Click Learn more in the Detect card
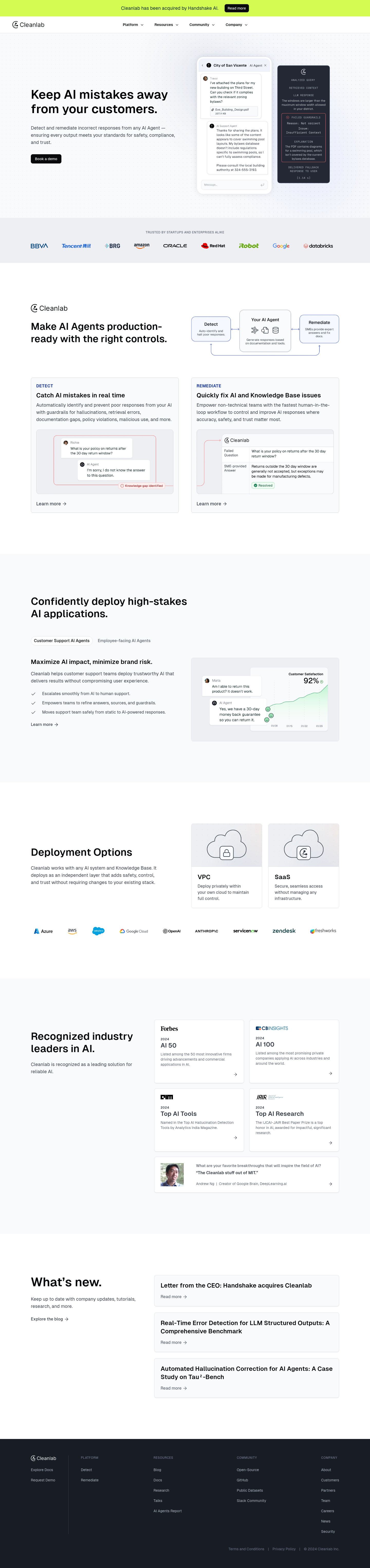 [x=51, y=504]
